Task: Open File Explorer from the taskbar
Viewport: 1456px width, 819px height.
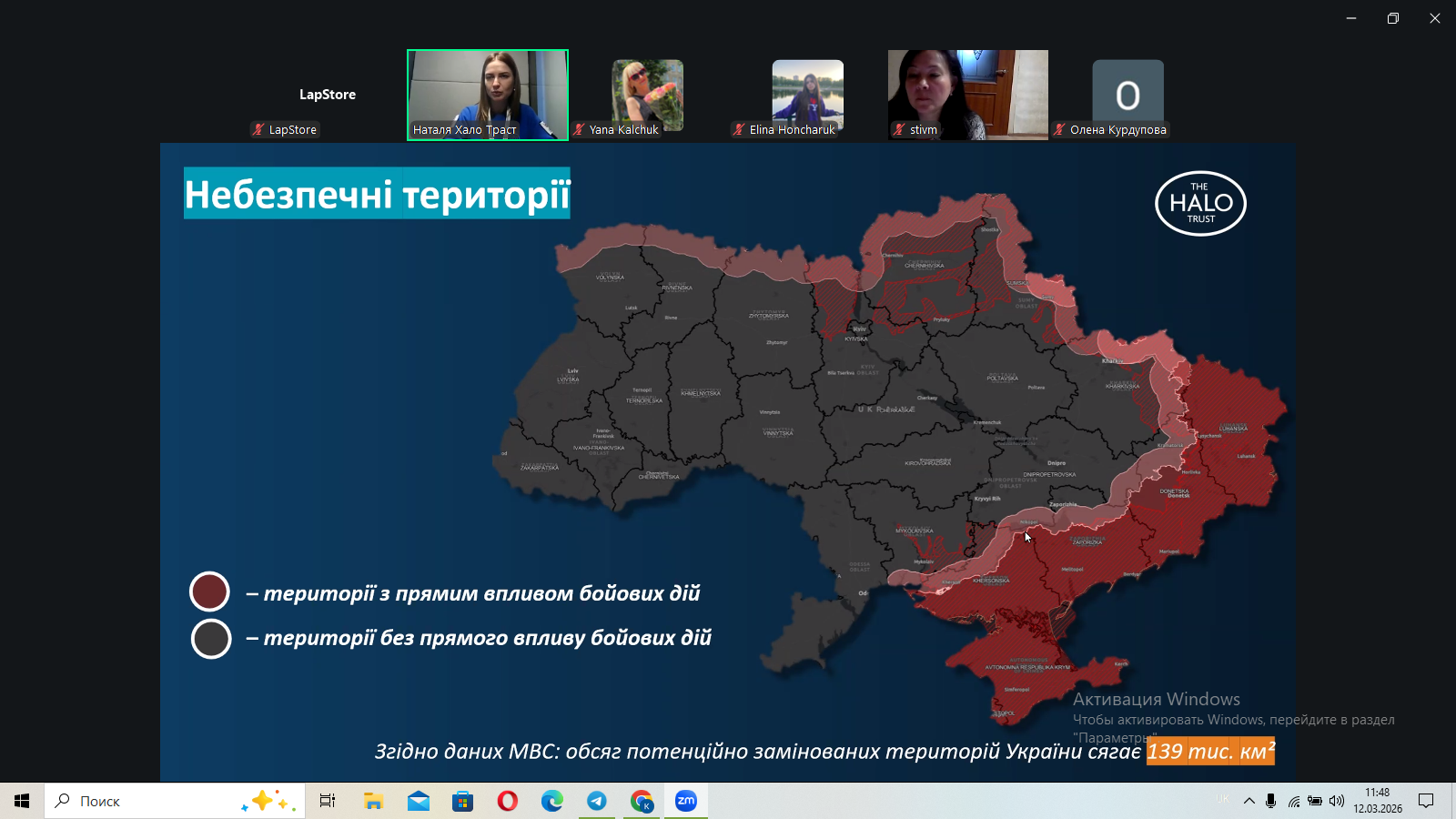Action: [373, 801]
